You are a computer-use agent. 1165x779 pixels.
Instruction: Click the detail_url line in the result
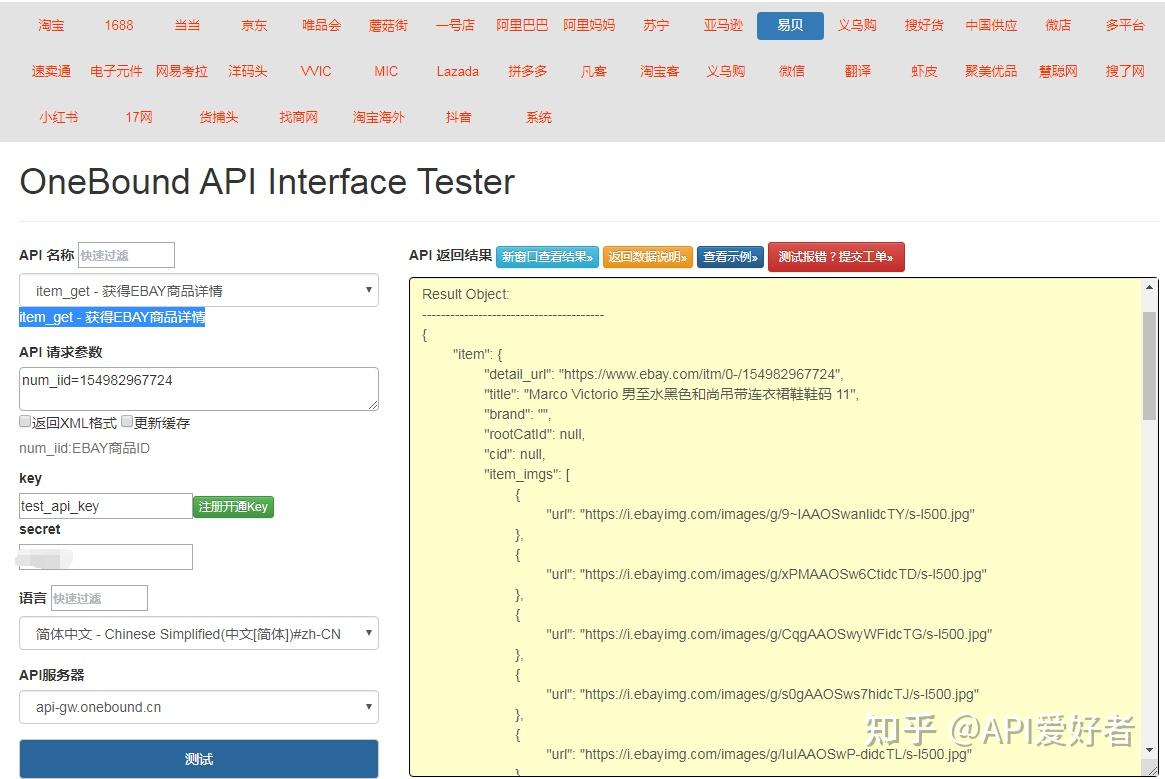pos(663,374)
